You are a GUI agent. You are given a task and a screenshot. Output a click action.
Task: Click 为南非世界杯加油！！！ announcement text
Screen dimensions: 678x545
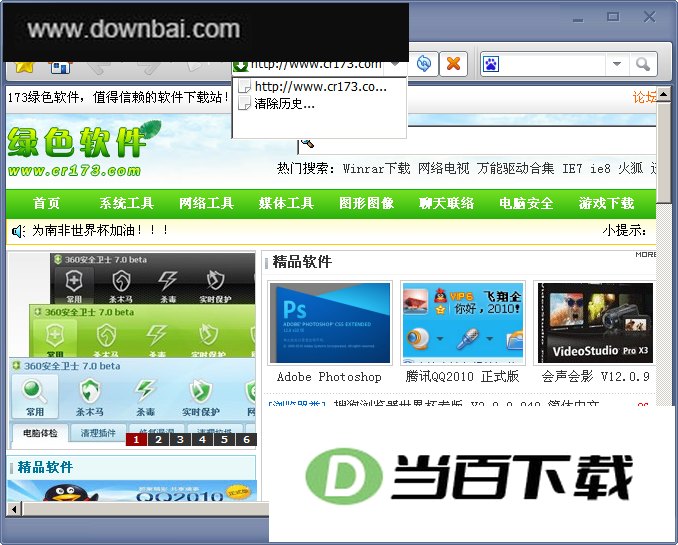click(100, 230)
